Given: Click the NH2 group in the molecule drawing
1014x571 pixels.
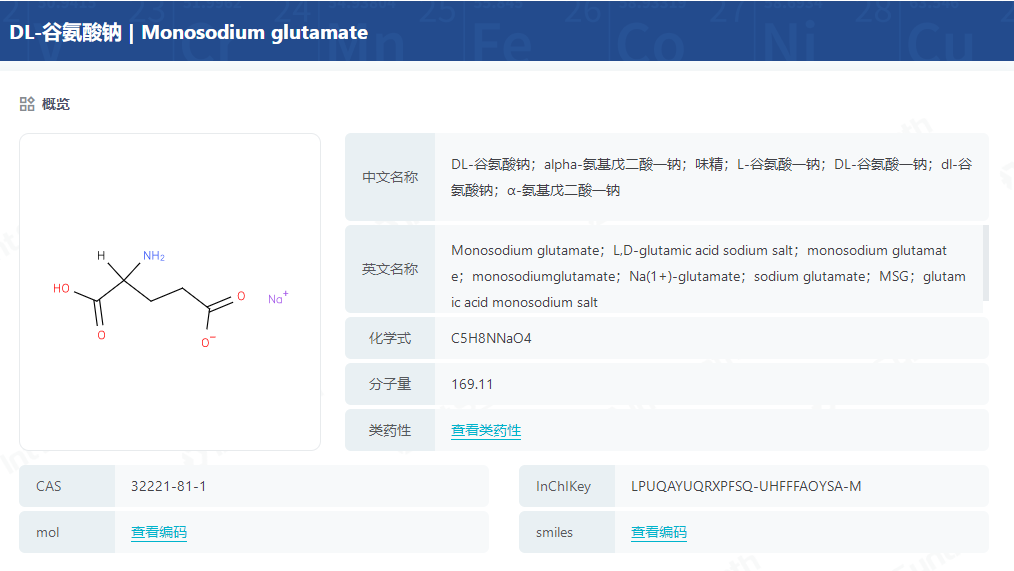Looking at the screenshot, I should pyautogui.click(x=153, y=257).
